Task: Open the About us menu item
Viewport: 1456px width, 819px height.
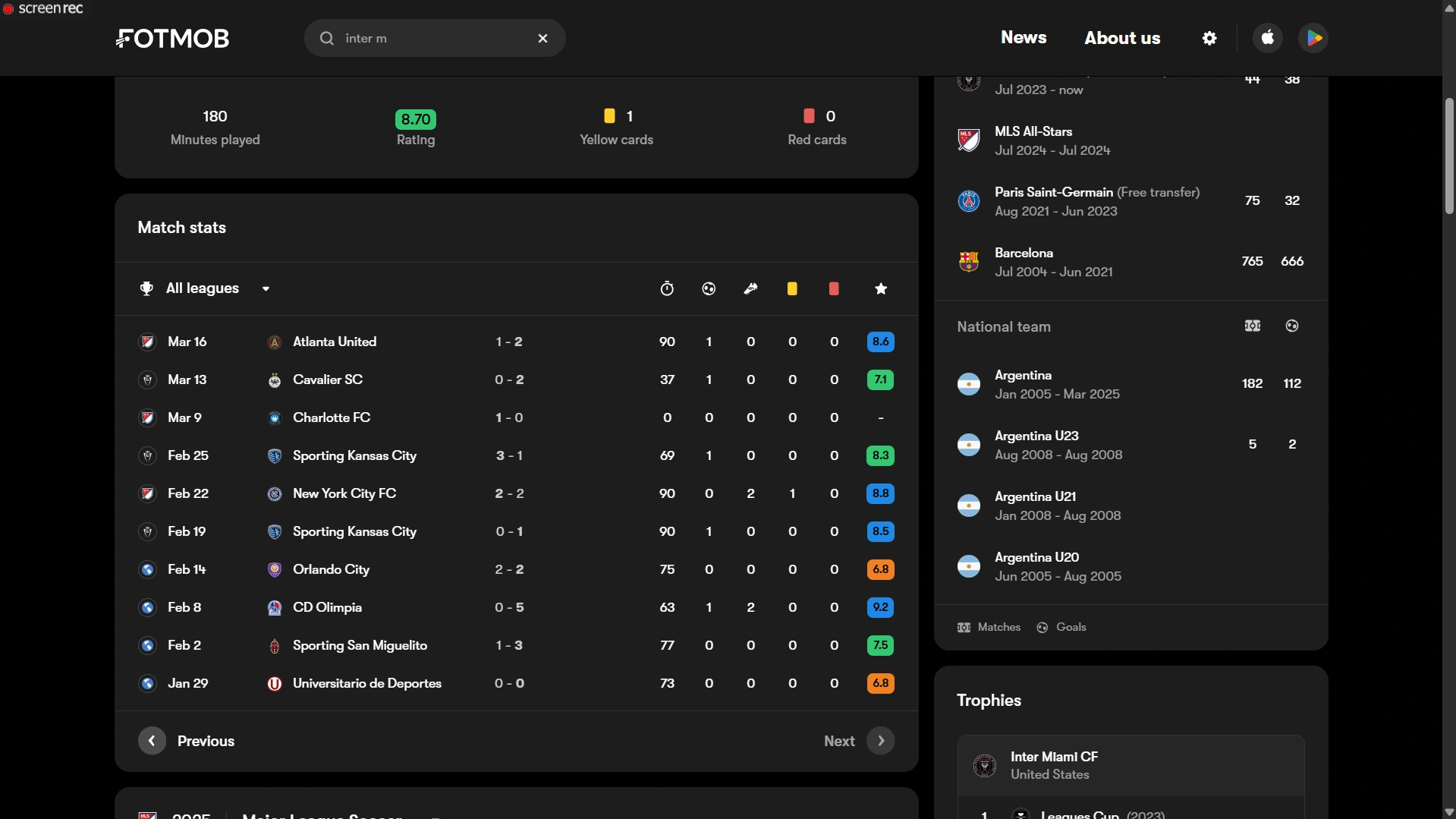Action: pyautogui.click(x=1122, y=38)
